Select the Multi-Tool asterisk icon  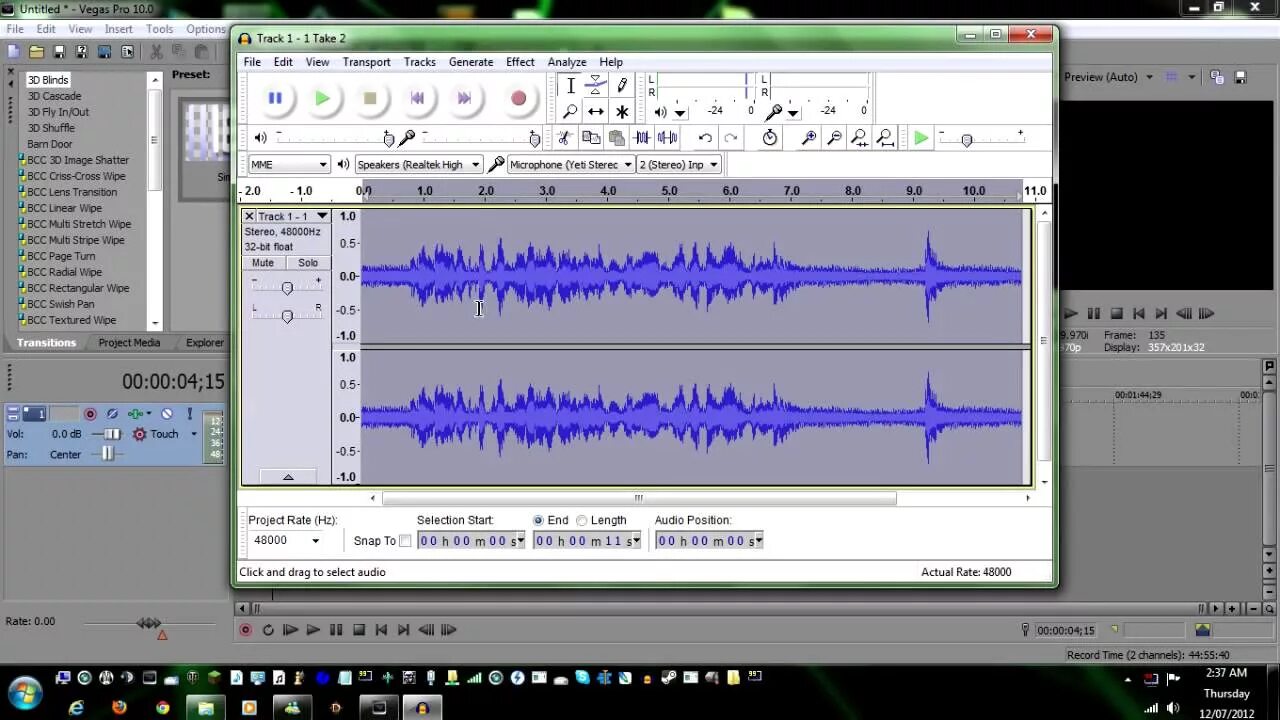coord(621,112)
